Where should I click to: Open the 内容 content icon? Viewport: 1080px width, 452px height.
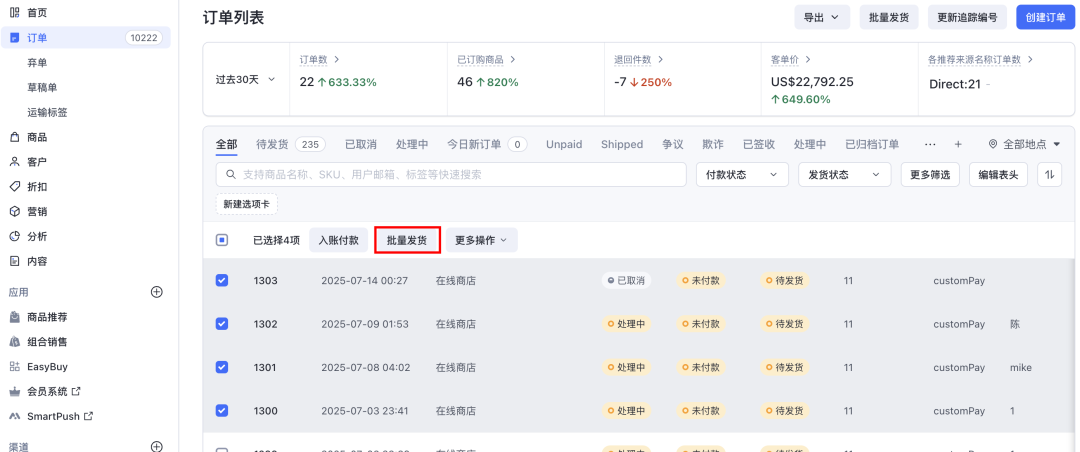click(x=14, y=261)
